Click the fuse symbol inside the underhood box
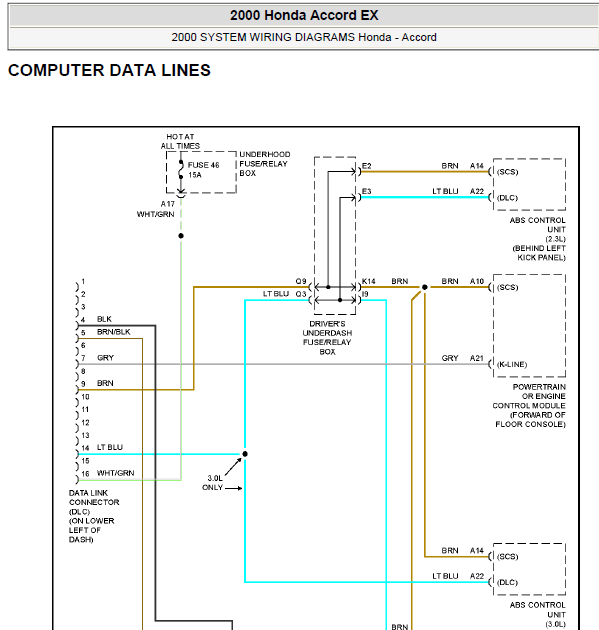 (181, 170)
